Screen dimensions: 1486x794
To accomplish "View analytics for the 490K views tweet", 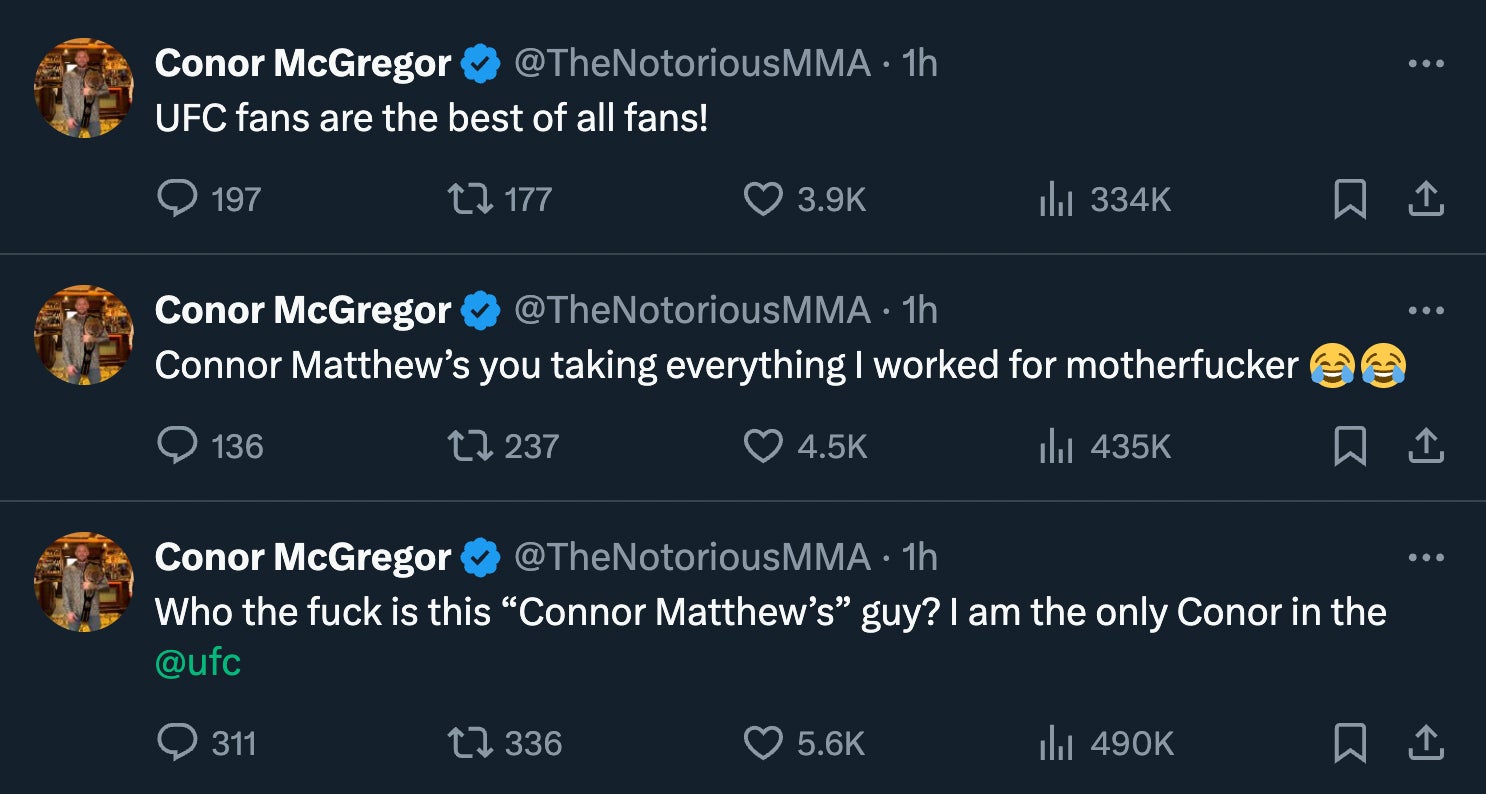I will coord(1056,743).
